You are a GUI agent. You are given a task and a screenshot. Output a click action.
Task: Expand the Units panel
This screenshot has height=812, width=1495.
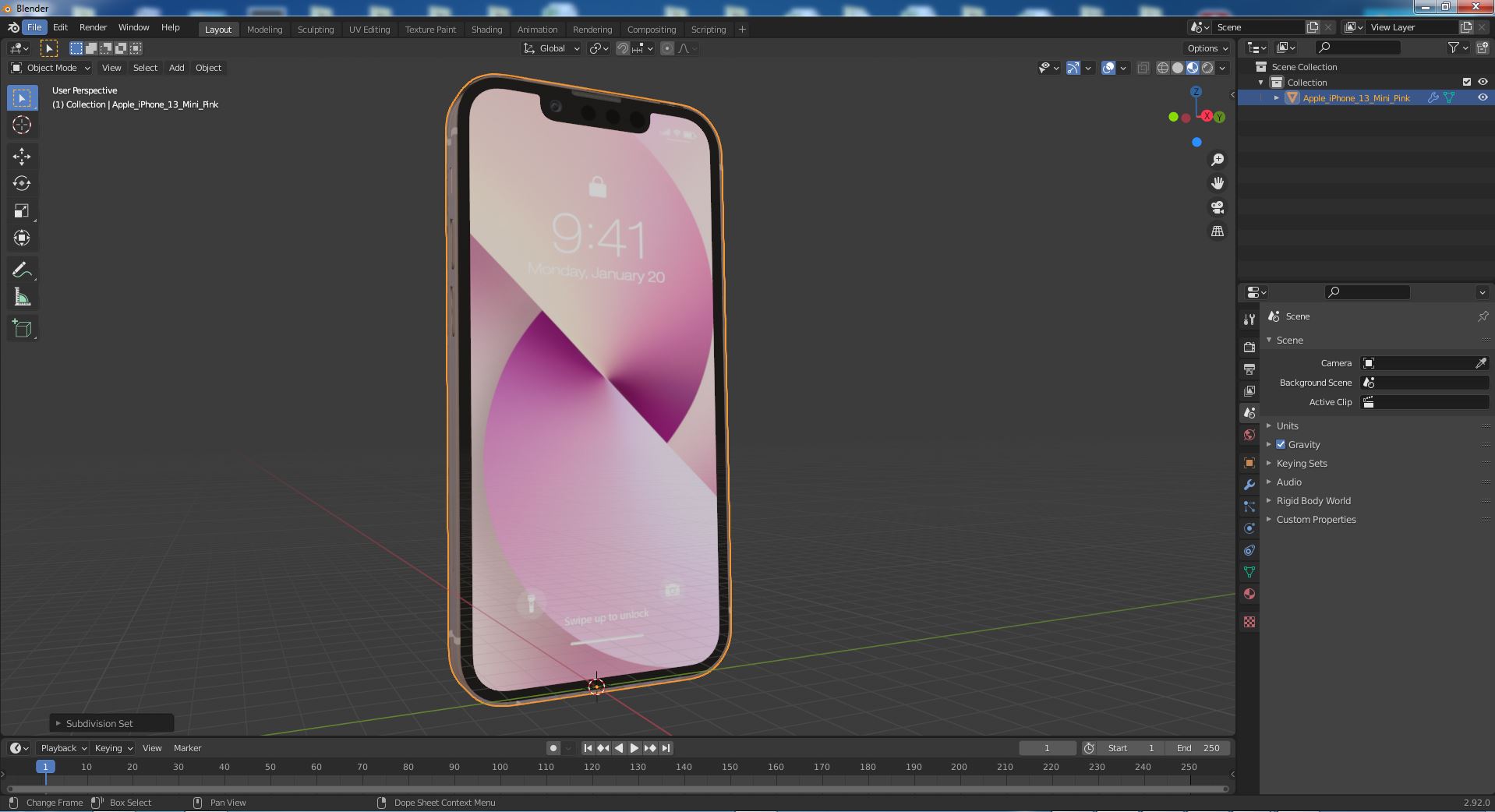[x=1287, y=425]
